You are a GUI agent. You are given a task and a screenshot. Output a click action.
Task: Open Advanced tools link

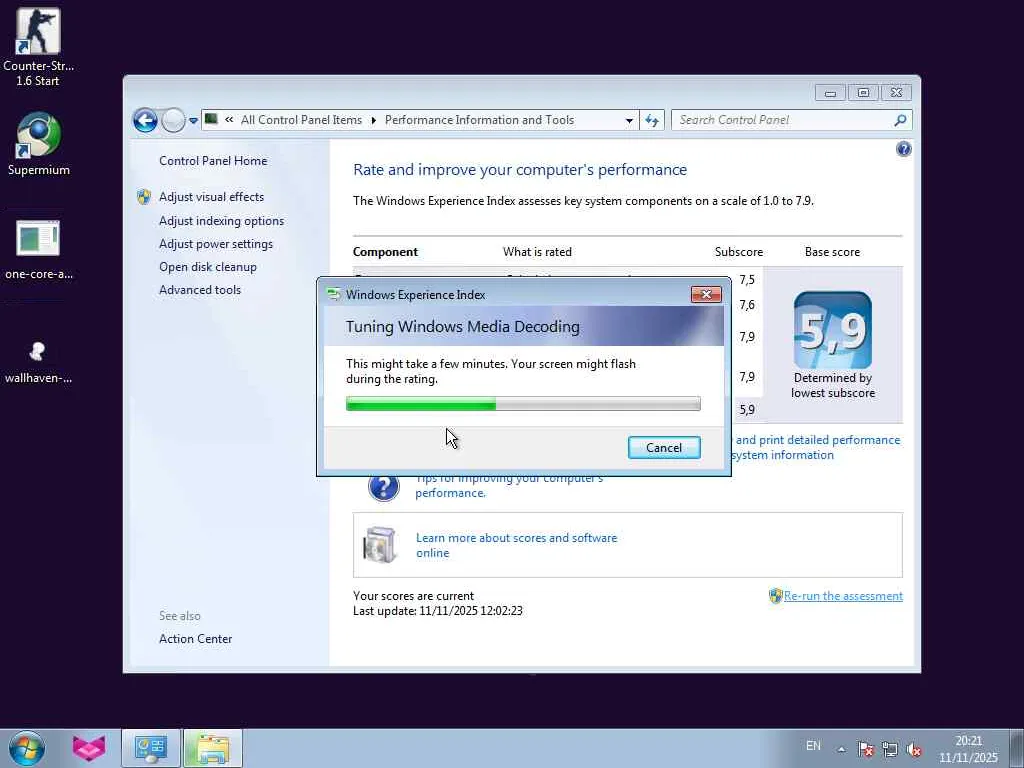200,289
